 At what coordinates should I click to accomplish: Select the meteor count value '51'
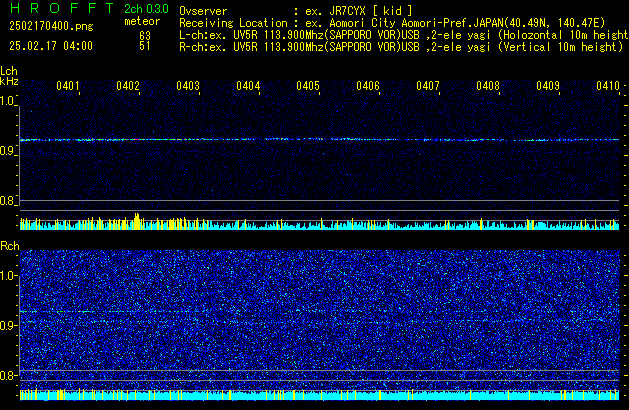tap(145, 46)
